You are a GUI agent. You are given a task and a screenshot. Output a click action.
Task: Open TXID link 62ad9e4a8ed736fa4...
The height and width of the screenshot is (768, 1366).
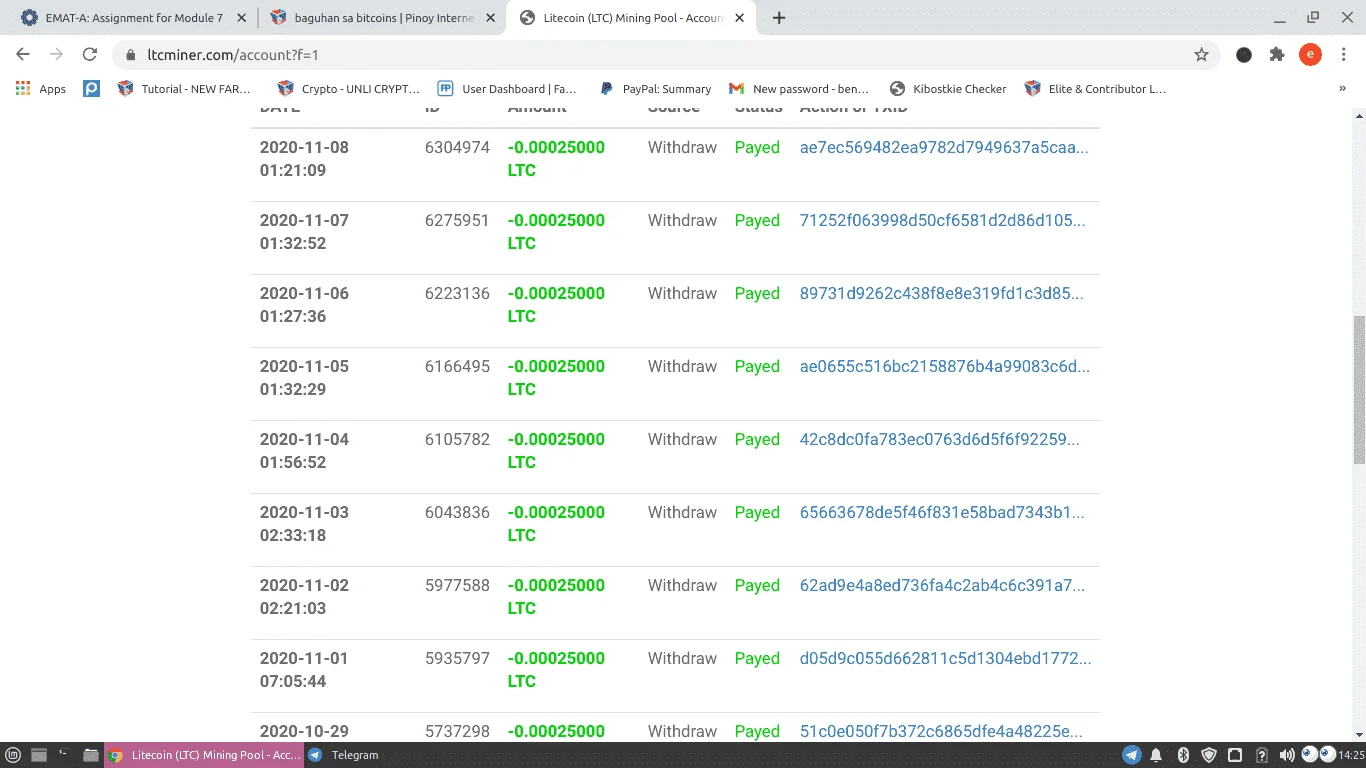tap(942, 585)
